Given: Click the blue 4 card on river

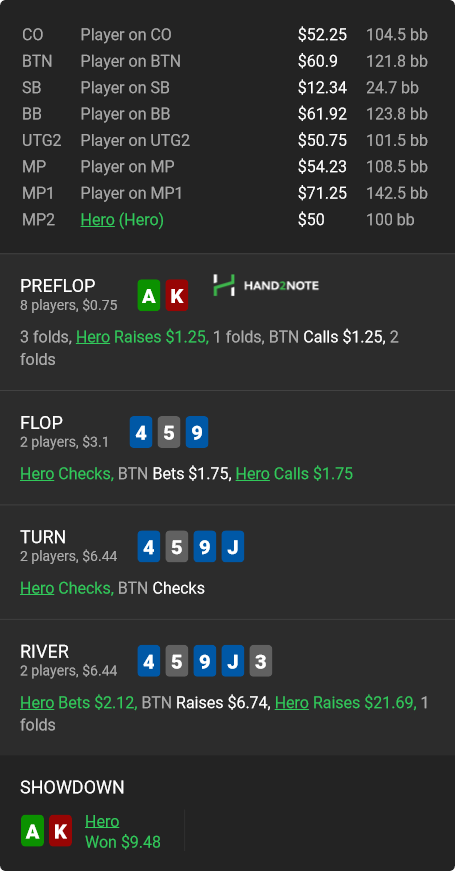Looking at the screenshot, I should coord(149,661).
